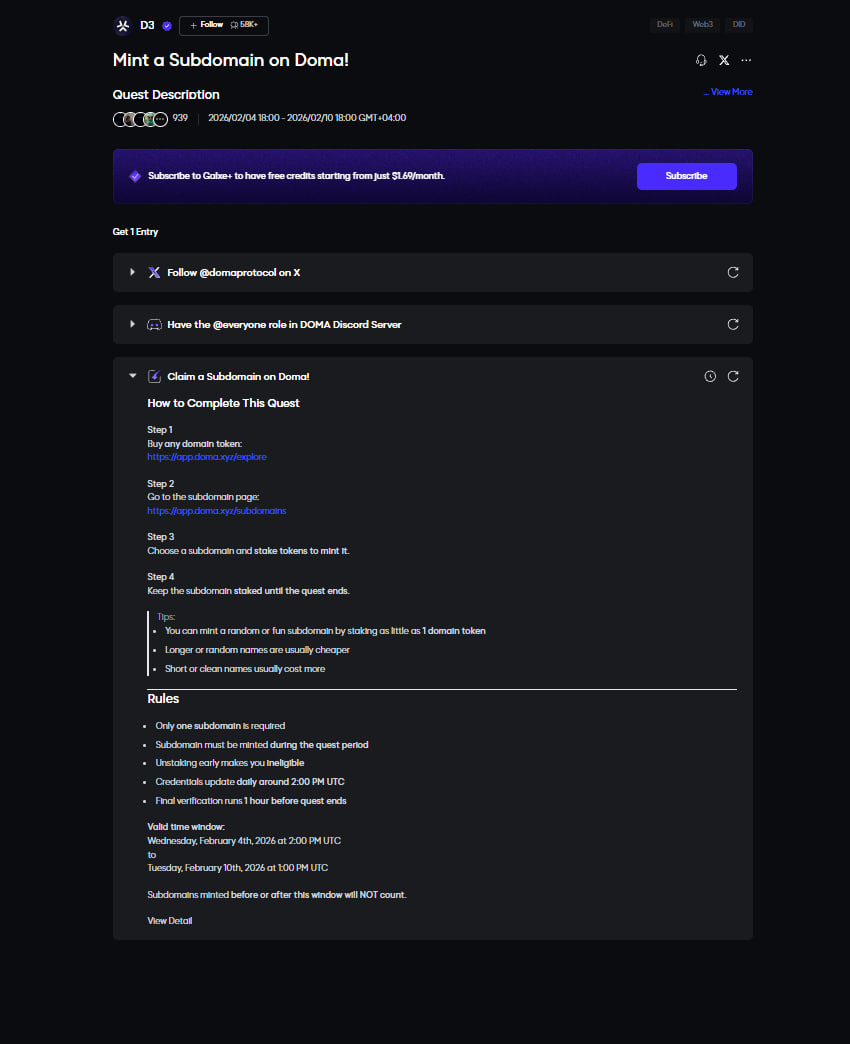Screen dimensions: 850x1044
Task: Expand the DOMA Discord Server role task
Action: (132, 324)
